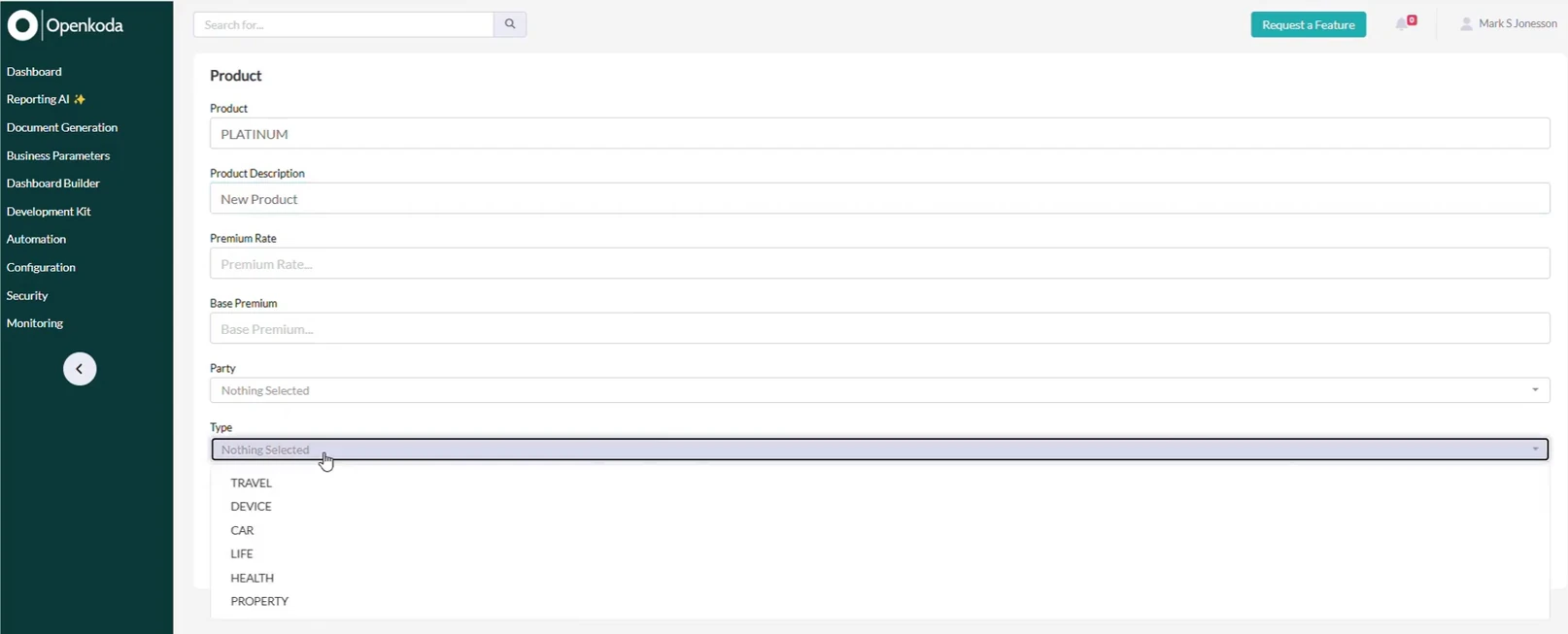Open the notifications bell icon
Viewport: 1568px width, 634px height.
1402,24
